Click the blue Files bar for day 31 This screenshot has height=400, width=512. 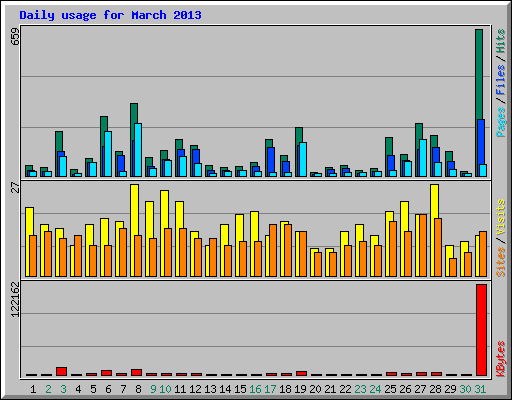[481, 142]
